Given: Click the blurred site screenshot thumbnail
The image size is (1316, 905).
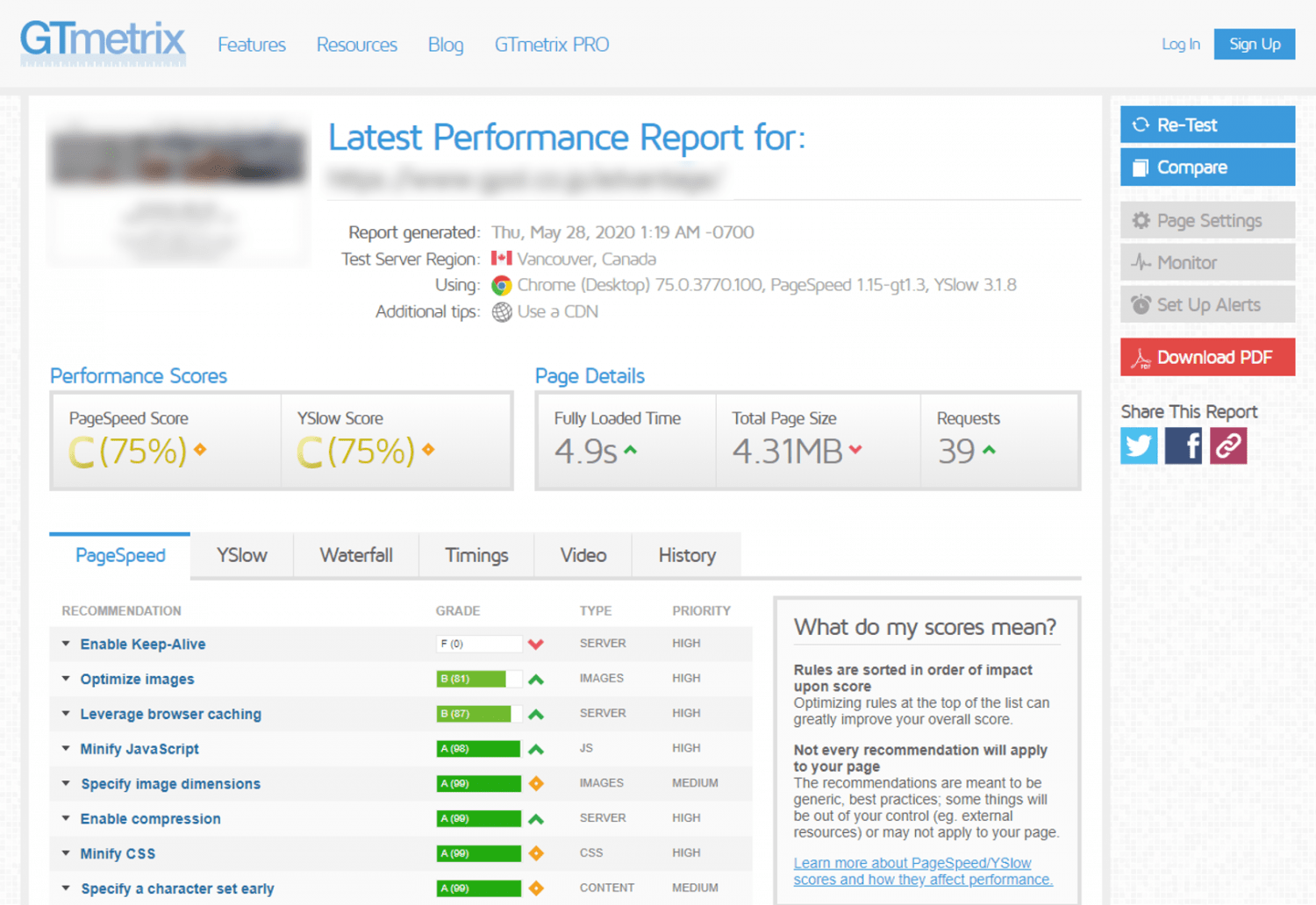Looking at the screenshot, I should click(178, 191).
